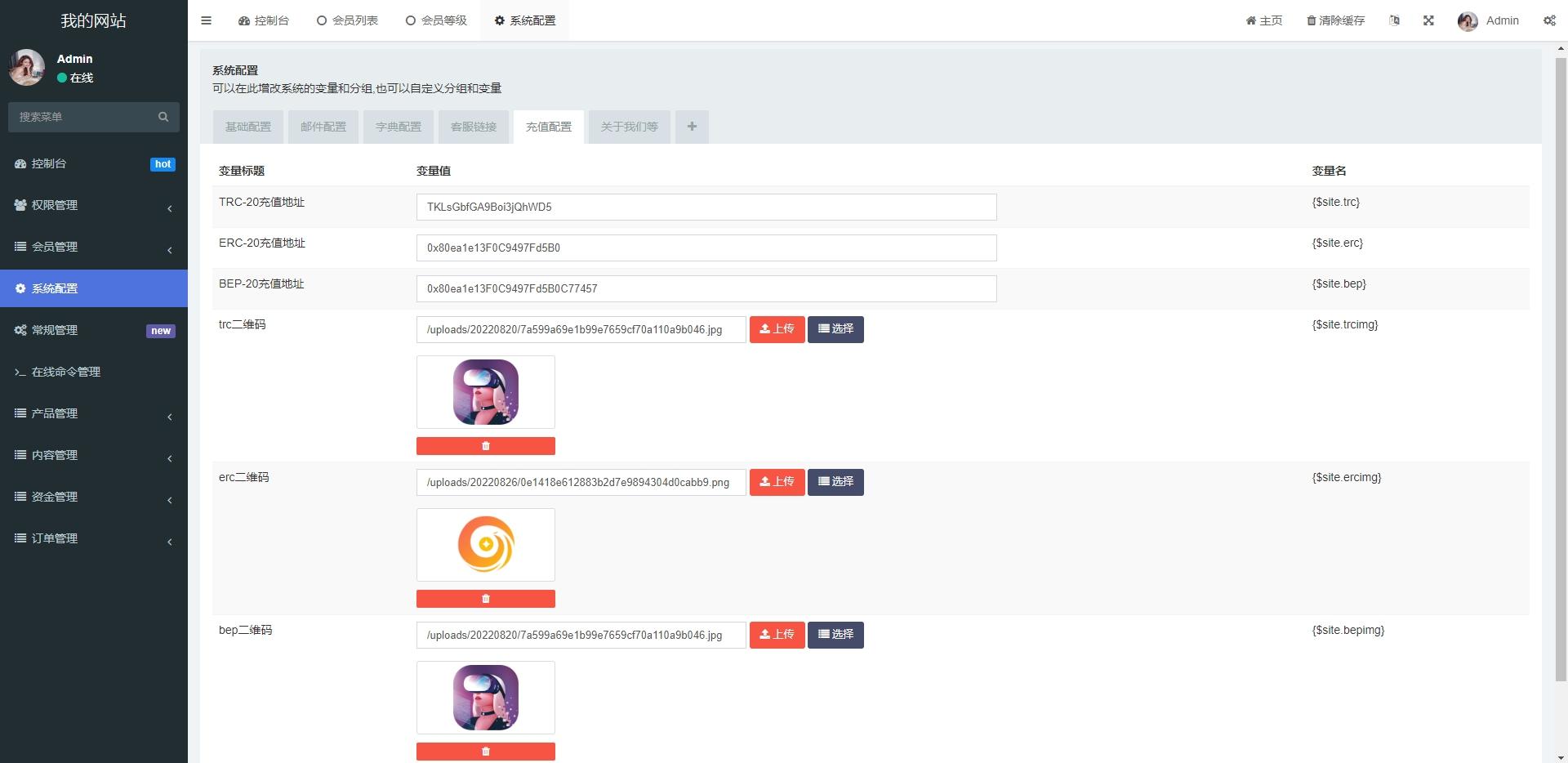The height and width of the screenshot is (763, 1568).
Task: Click the bep二维码 file path field
Action: [x=581, y=635]
